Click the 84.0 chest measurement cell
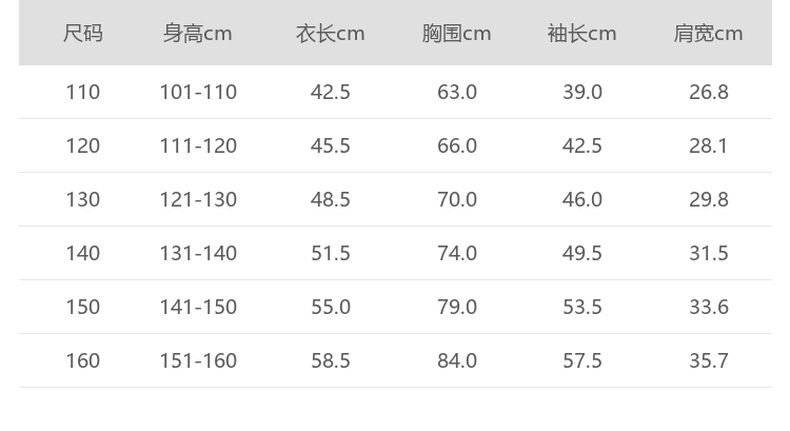 point(456,361)
